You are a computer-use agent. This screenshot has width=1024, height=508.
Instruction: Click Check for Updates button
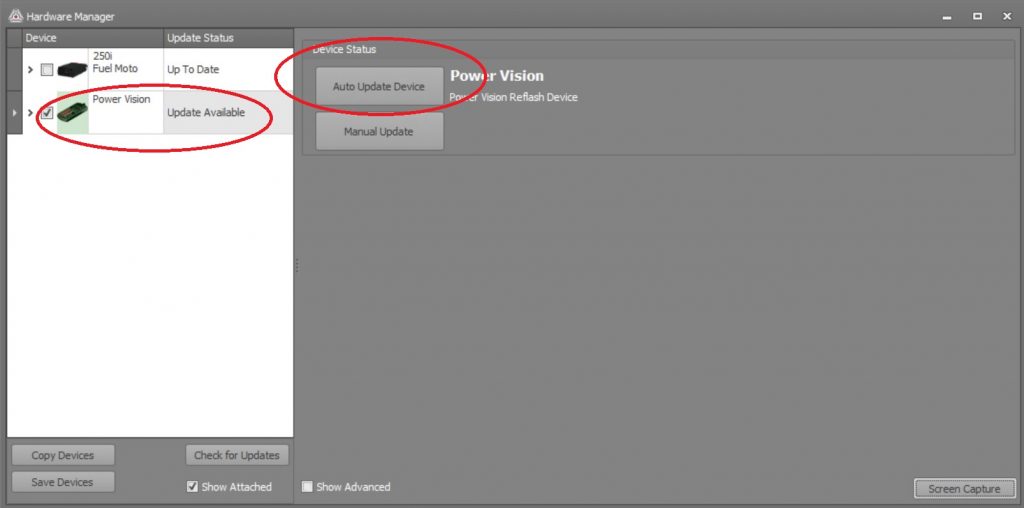tap(237, 455)
